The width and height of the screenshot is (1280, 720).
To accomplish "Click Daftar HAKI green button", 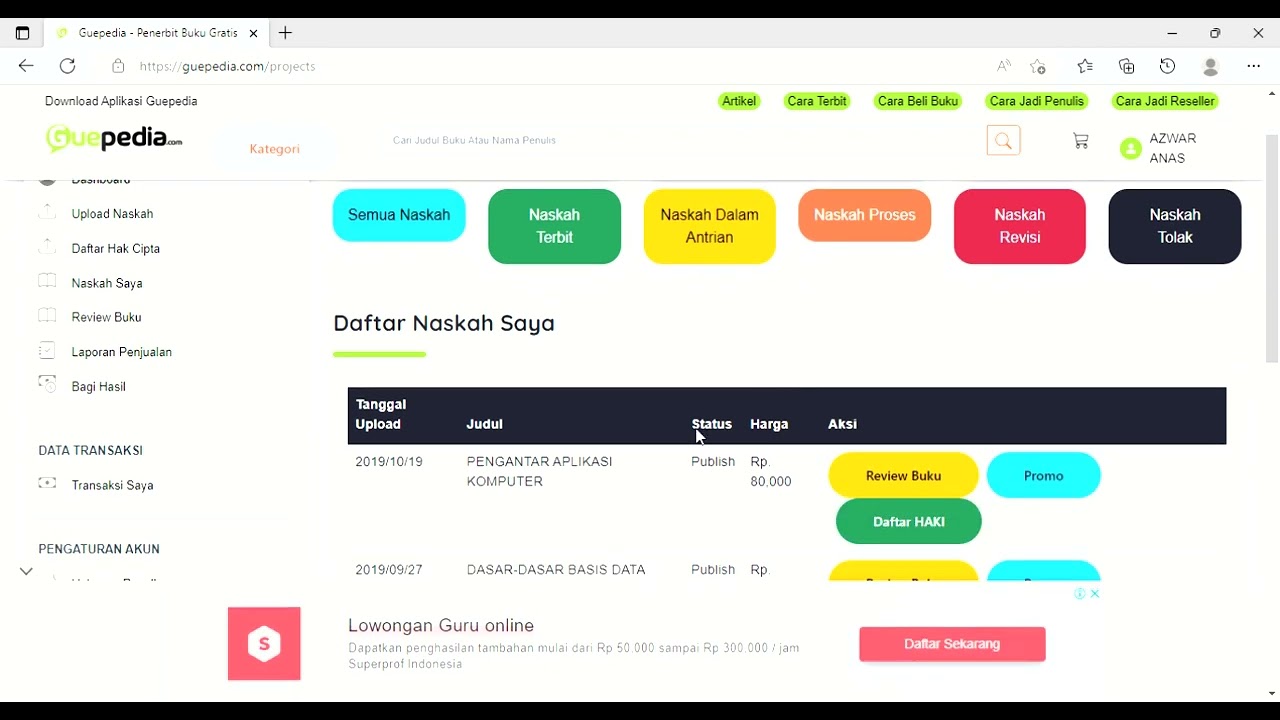I will coord(909,522).
